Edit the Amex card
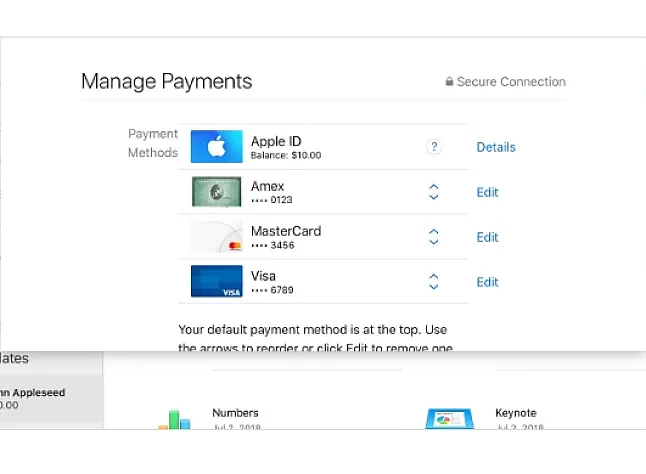Screen dimensions: 646x474 [487, 192]
